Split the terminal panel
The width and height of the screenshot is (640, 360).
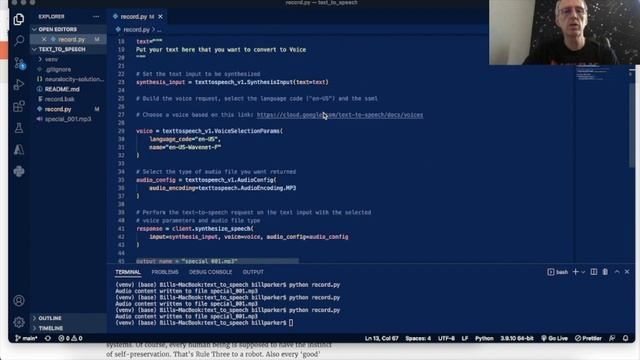pyautogui.click(x=594, y=272)
